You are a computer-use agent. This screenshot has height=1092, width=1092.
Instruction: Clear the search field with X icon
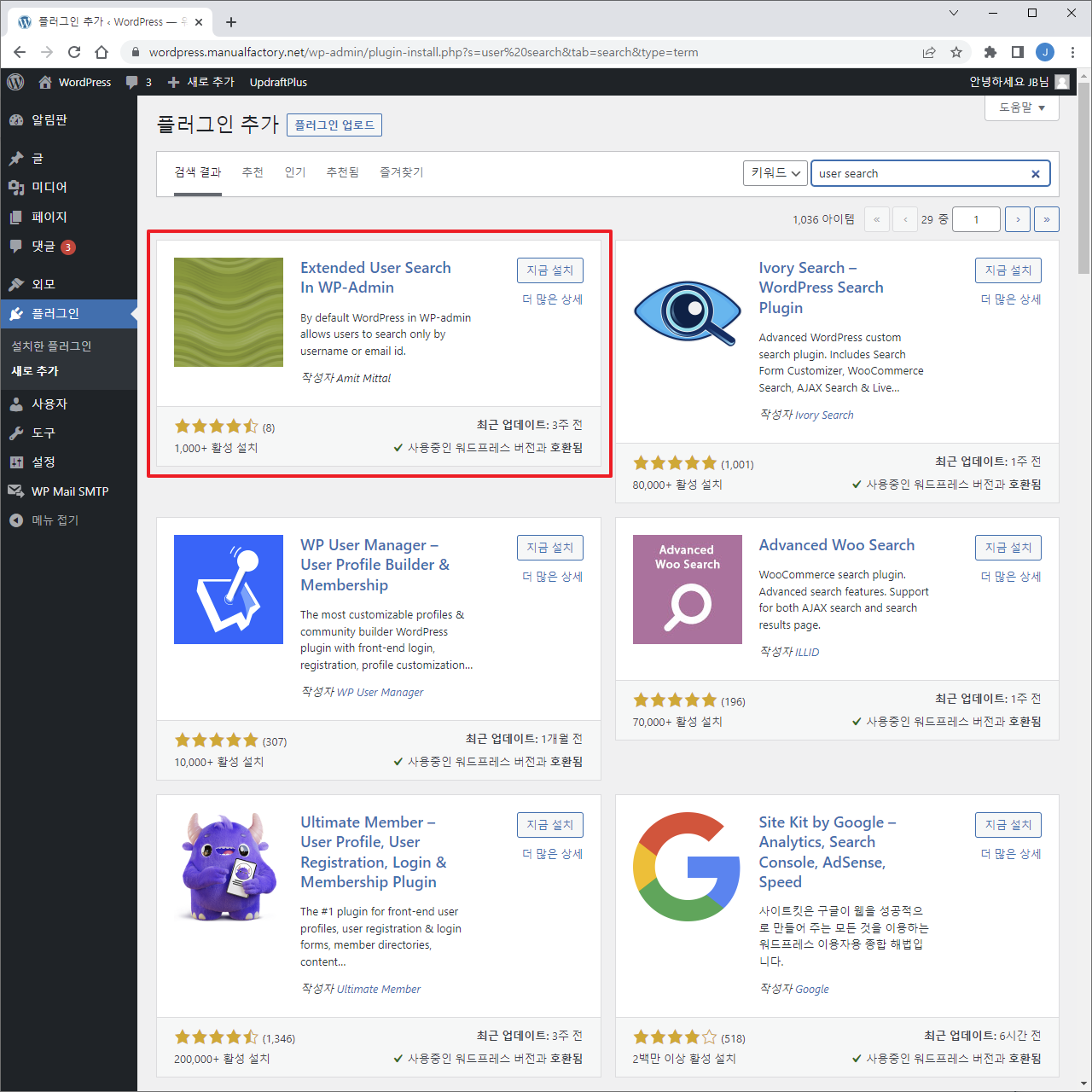click(x=1036, y=174)
